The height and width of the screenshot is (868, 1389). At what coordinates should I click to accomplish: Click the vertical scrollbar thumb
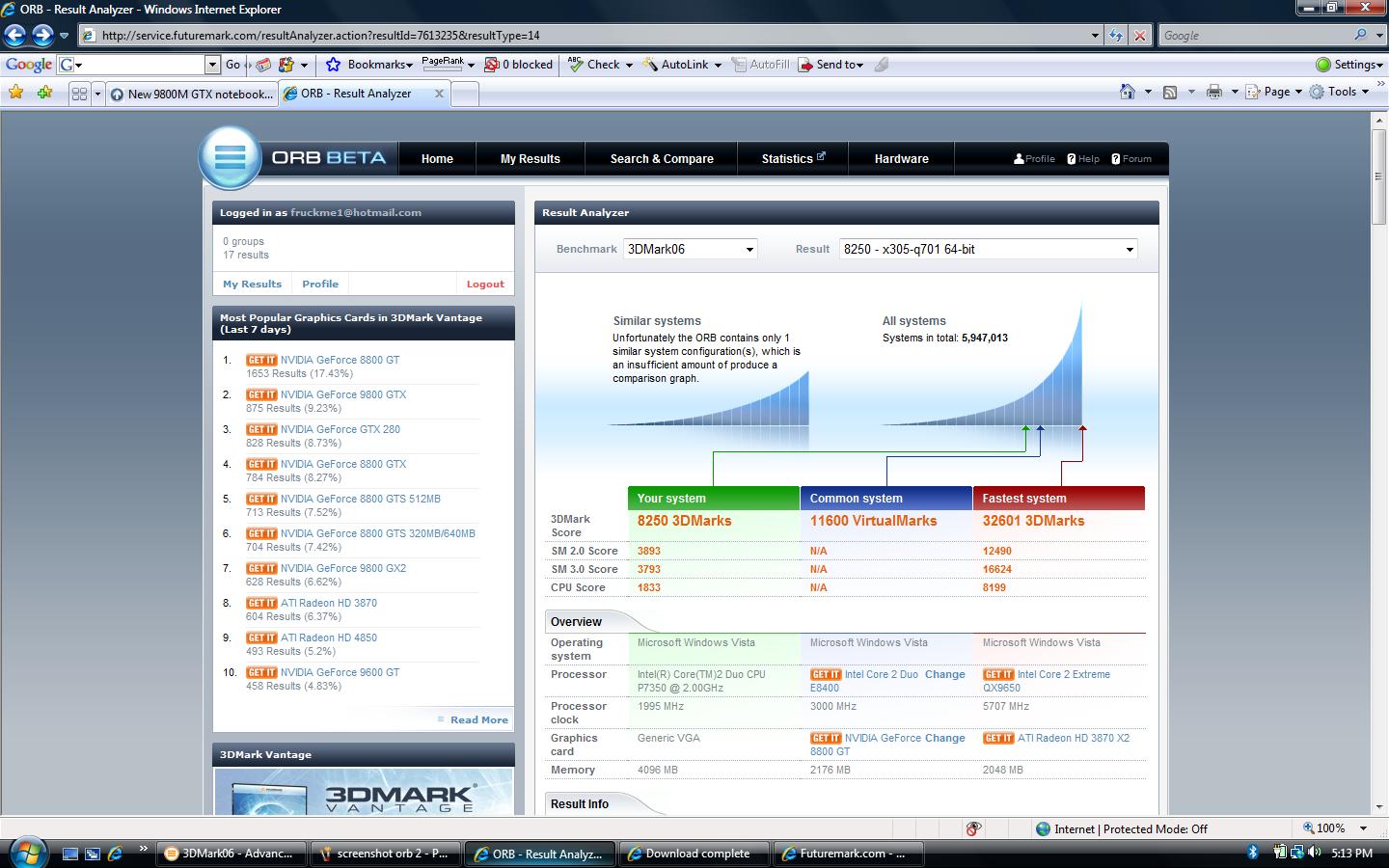tap(1378, 176)
